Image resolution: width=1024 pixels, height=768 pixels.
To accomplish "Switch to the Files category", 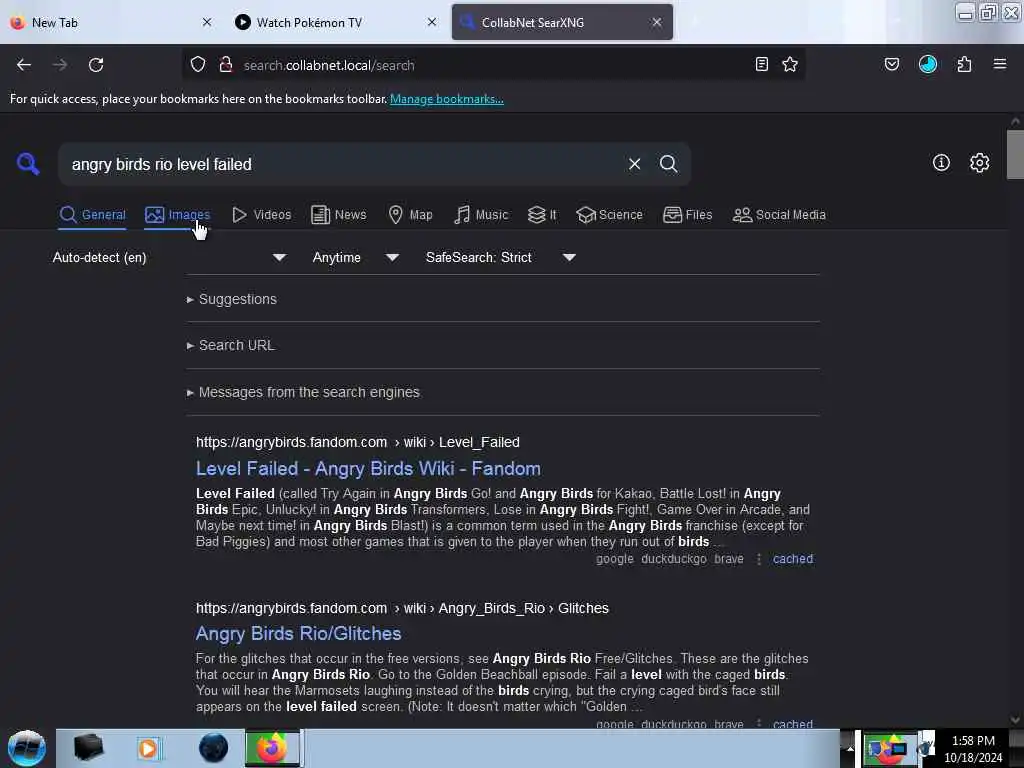I will point(687,215).
